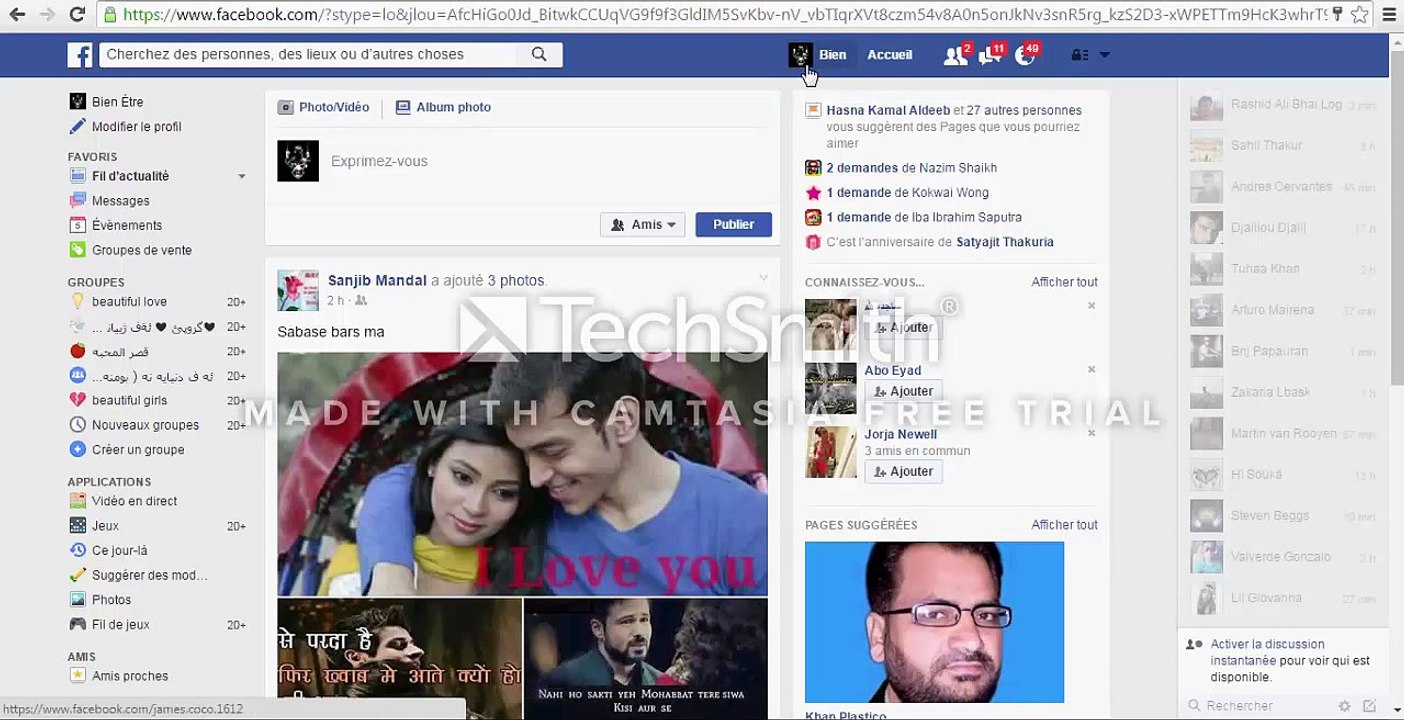Open Sanjib Mandal's profile name link
Image resolution: width=1404 pixels, height=720 pixels.
pyautogui.click(x=377, y=281)
